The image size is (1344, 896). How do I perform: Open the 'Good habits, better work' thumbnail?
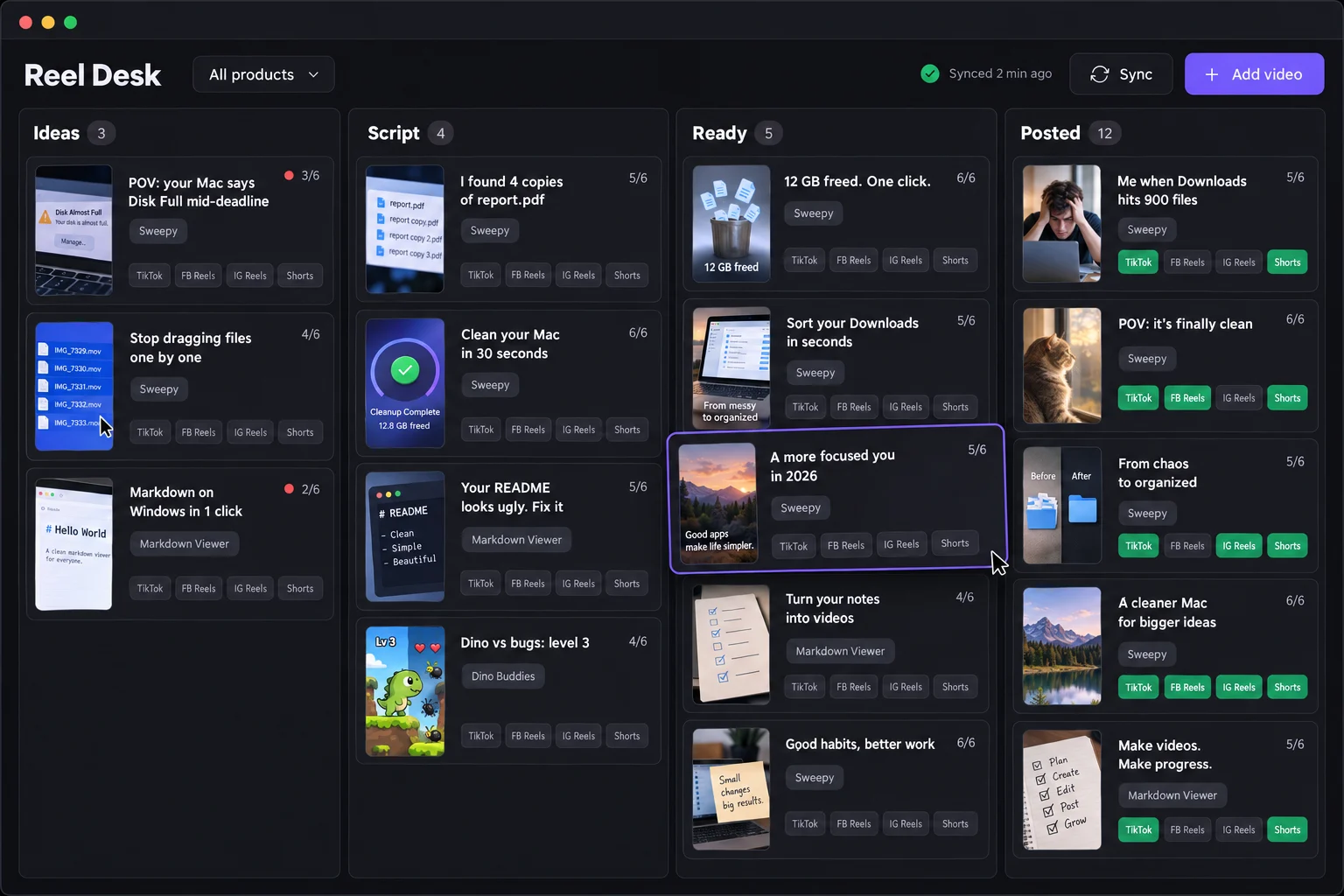click(x=731, y=789)
